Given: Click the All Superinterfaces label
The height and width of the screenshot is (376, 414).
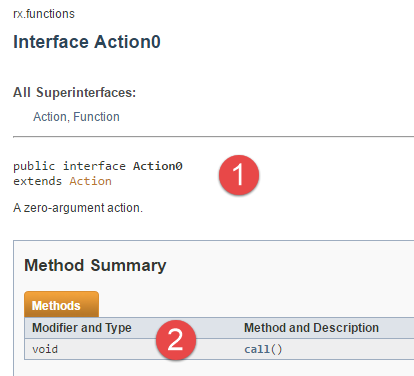Looking at the screenshot, I should pos(75,92).
